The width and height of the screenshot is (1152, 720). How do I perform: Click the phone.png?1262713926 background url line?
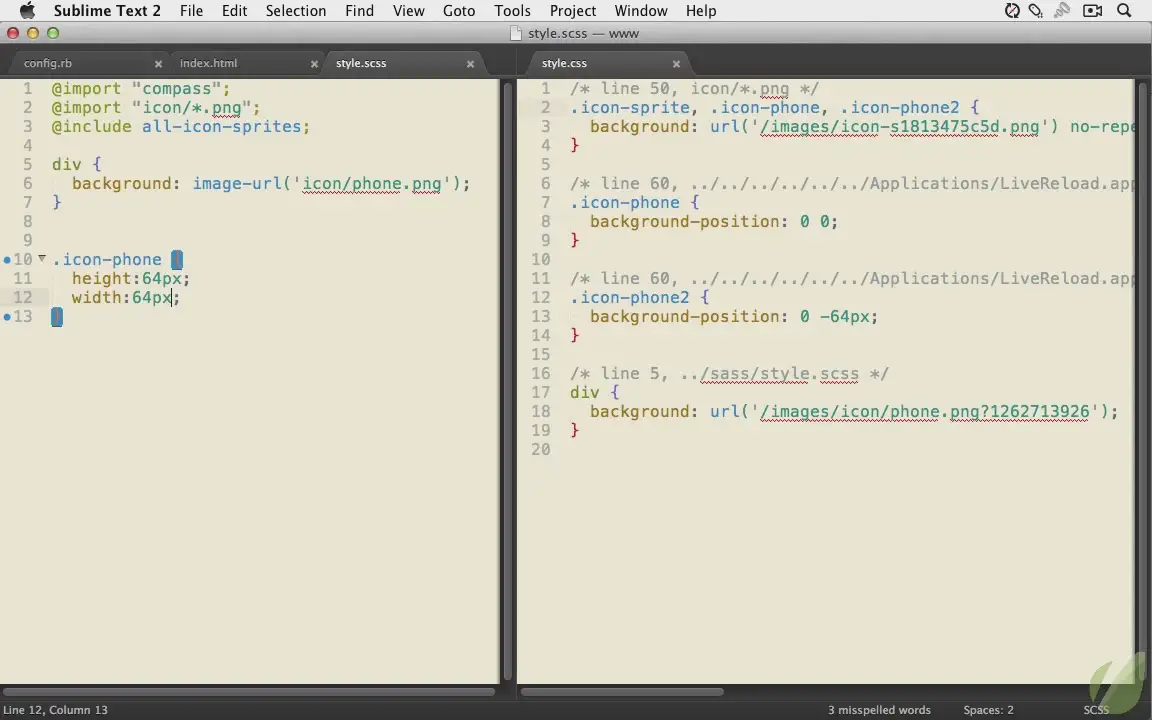854,412
